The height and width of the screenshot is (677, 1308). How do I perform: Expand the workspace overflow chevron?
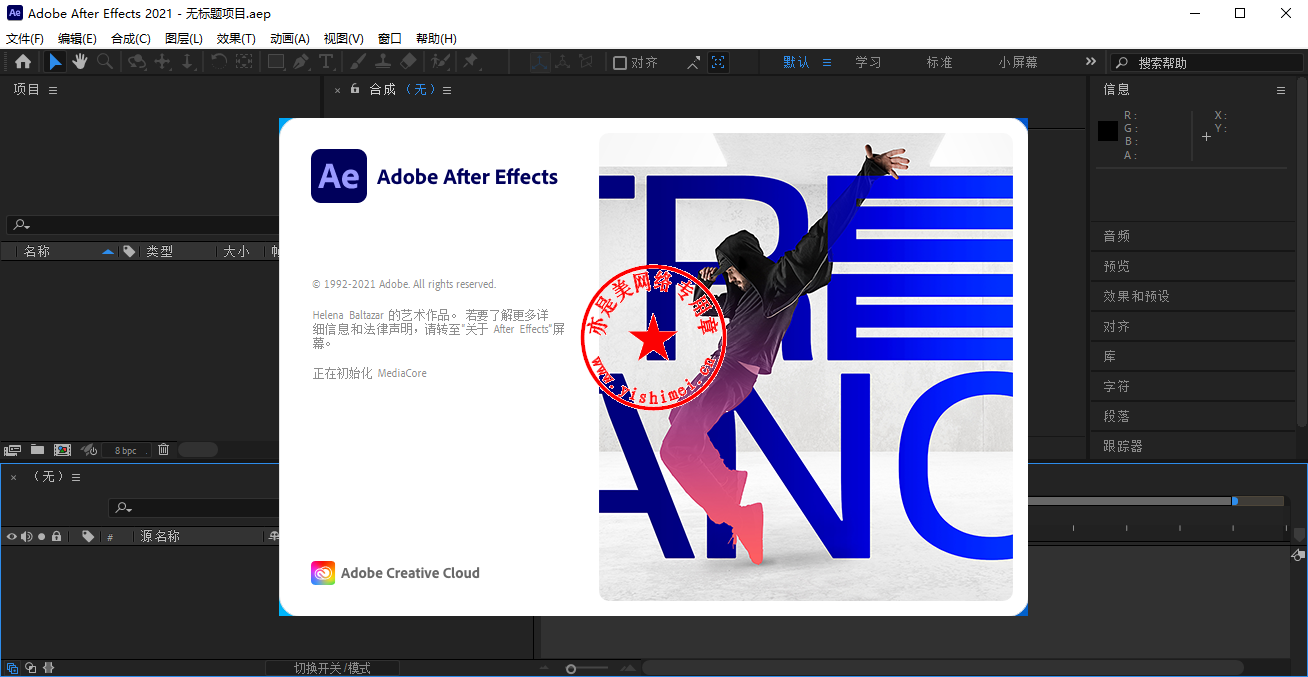[1091, 62]
